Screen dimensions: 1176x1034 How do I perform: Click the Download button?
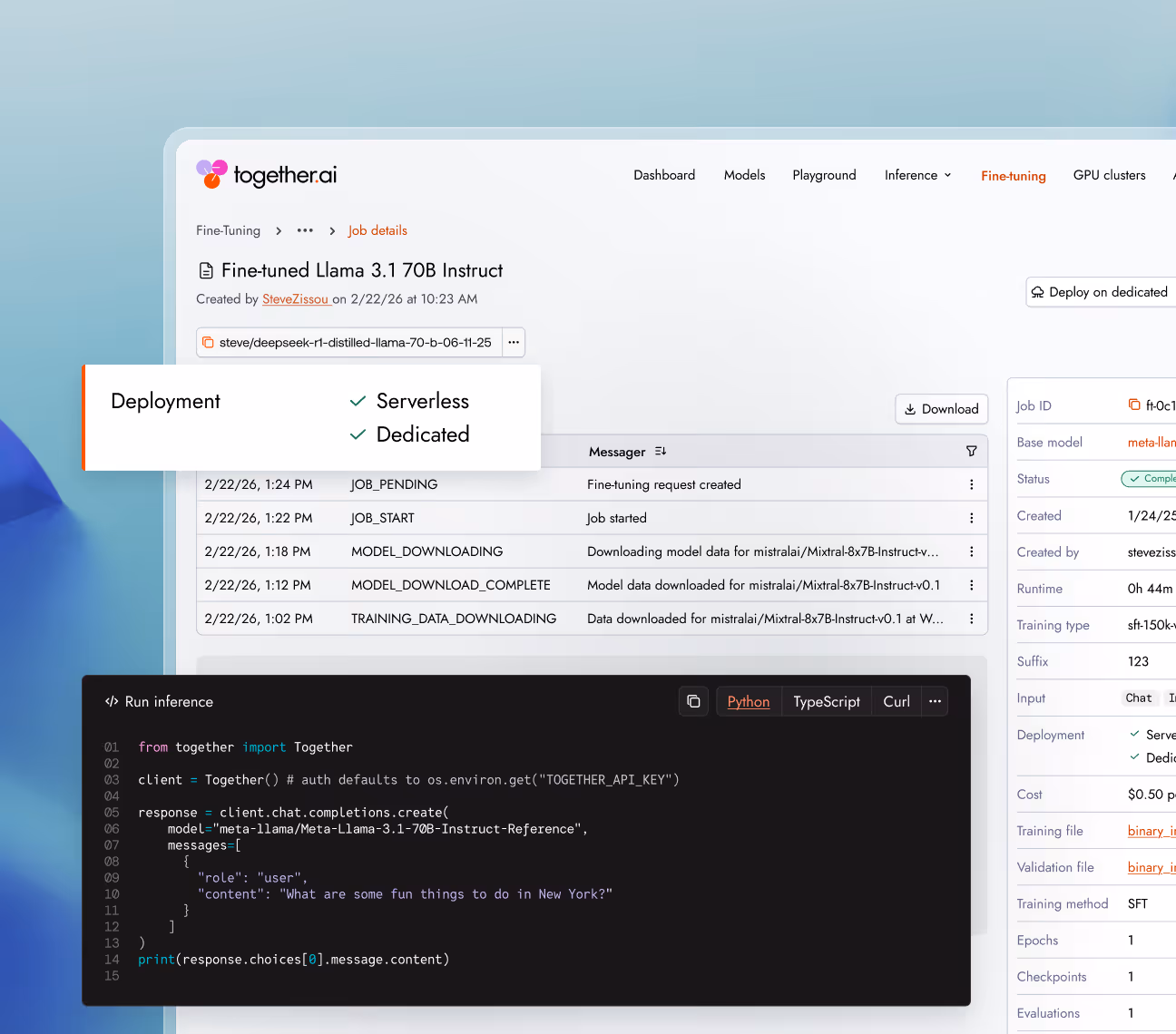pyautogui.click(x=941, y=409)
